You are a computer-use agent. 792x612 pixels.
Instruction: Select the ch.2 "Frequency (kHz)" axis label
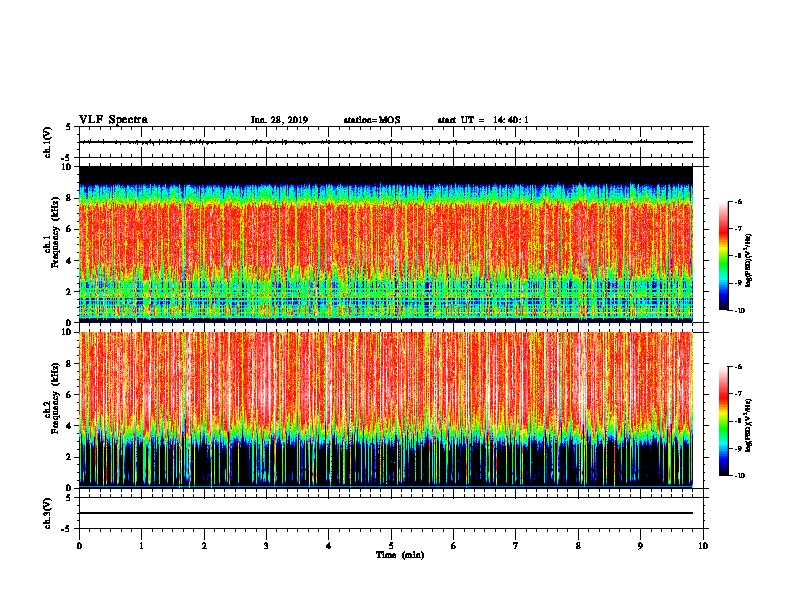pyautogui.click(x=56, y=398)
